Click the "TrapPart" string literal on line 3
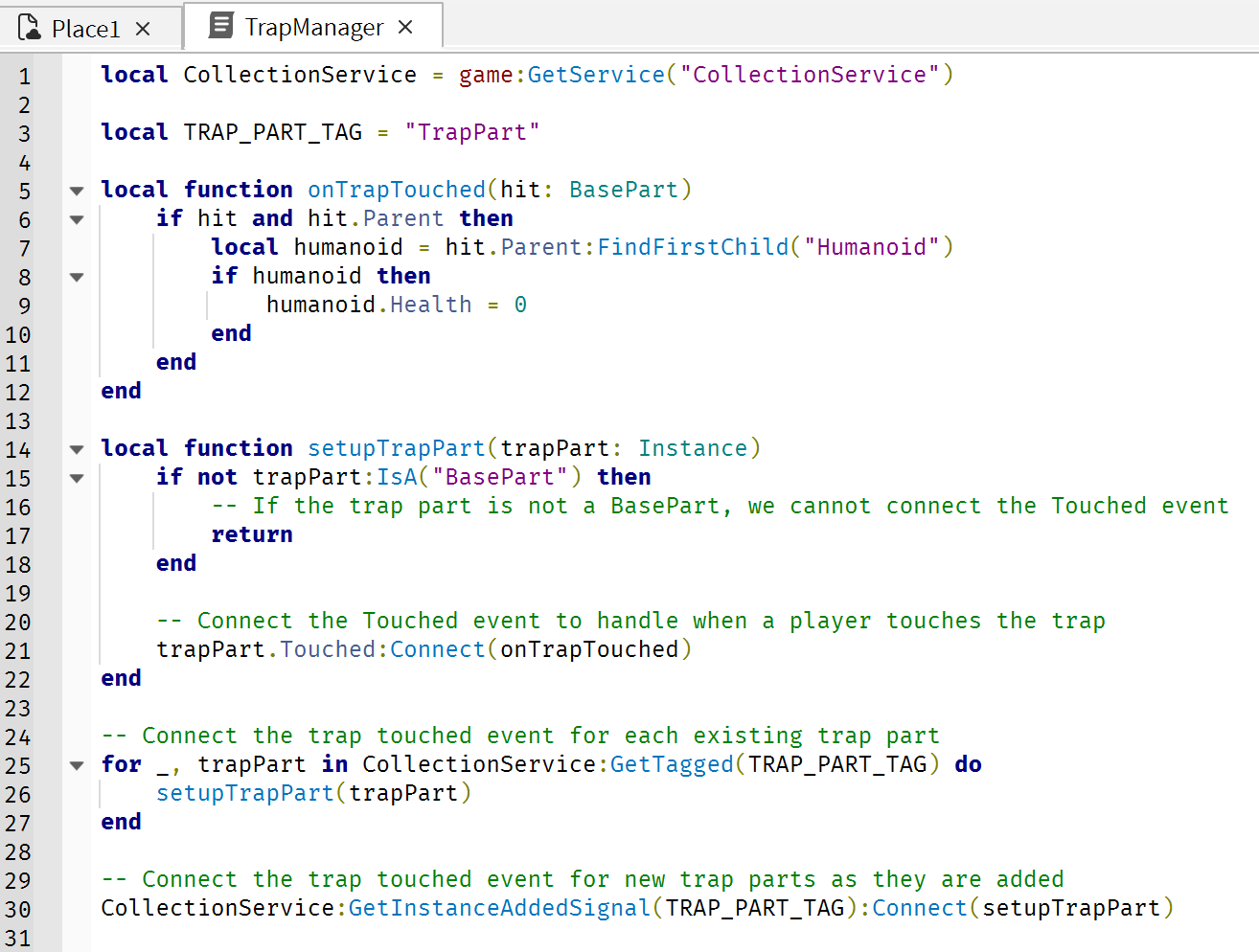The width and height of the screenshot is (1259, 952). (471, 132)
